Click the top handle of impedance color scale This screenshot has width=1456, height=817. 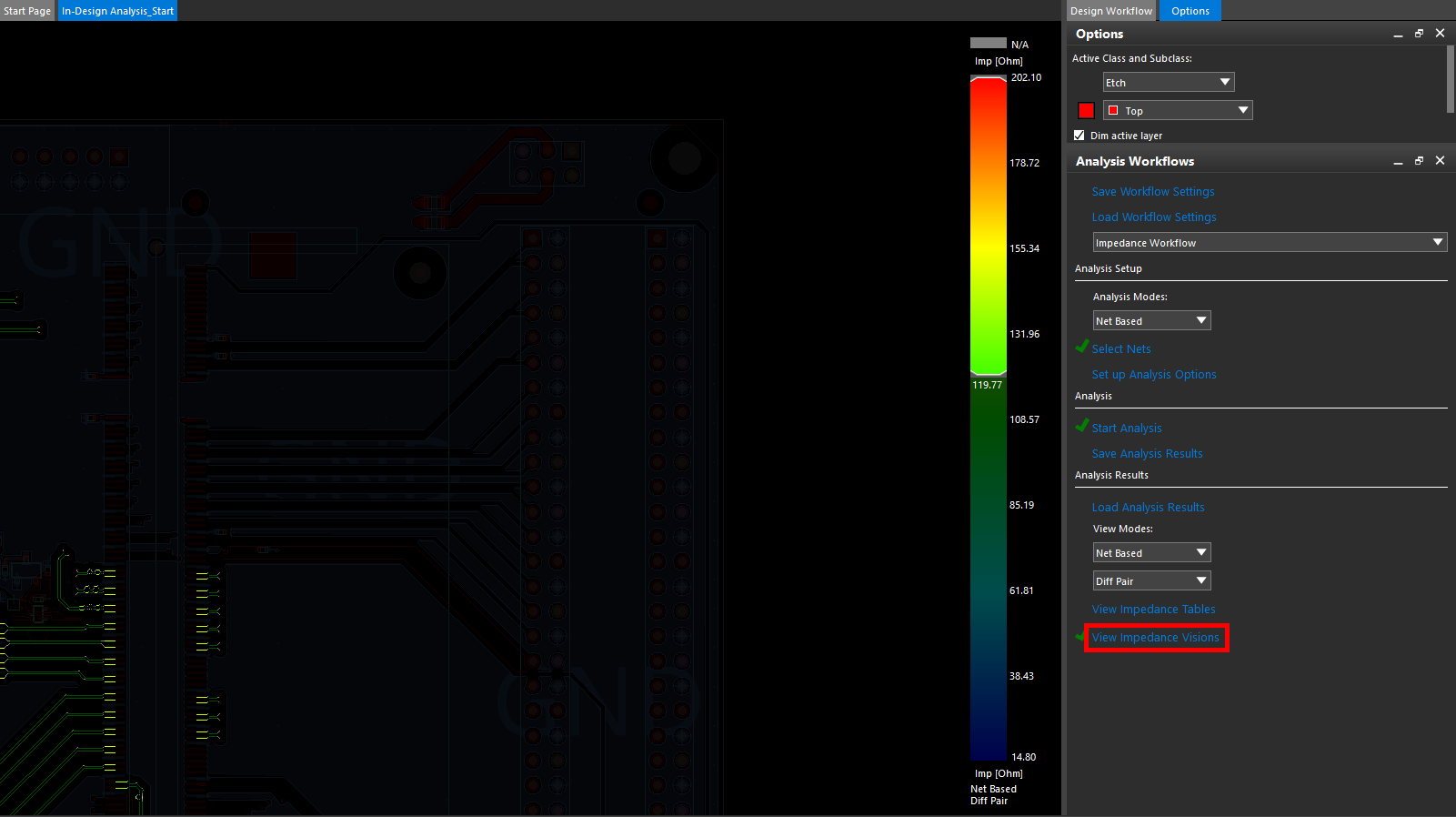click(x=989, y=78)
